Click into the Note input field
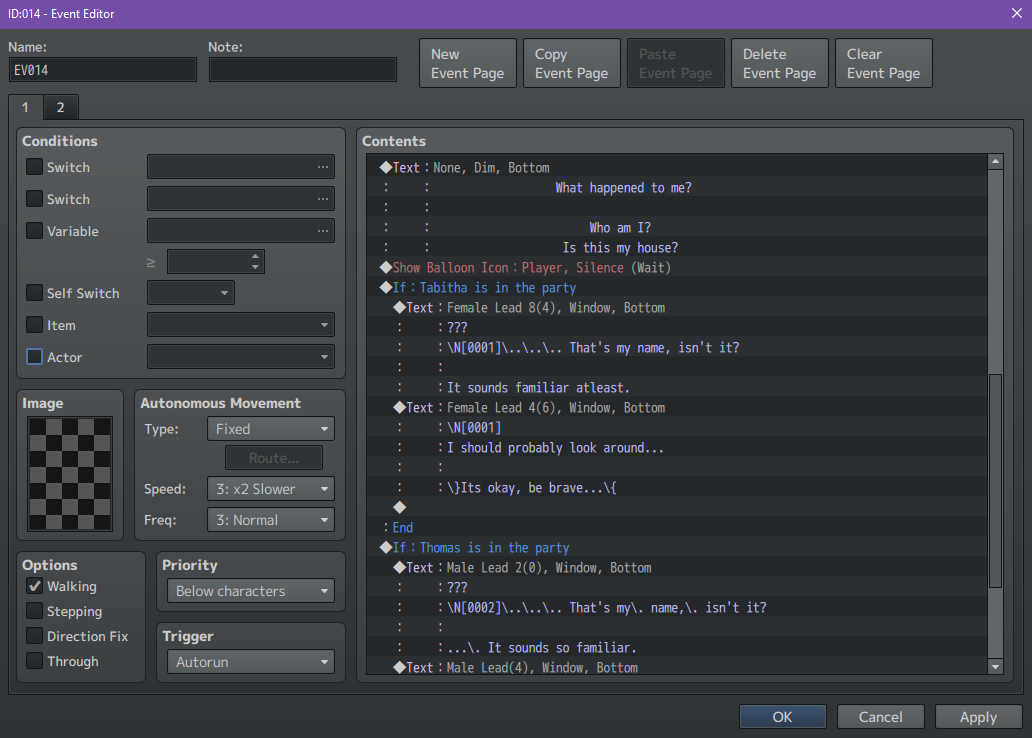The image size is (1032, 738). pyautogui.click(x=303, y=70)
